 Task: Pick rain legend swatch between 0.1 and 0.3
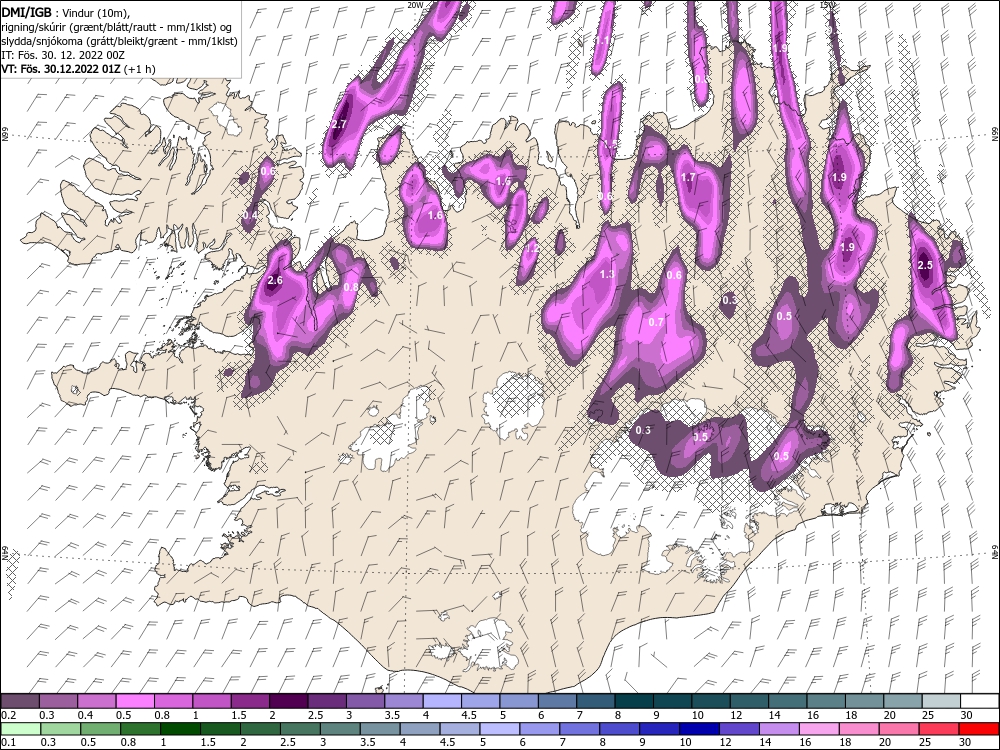pyautogui.click(x=21, y=729)
